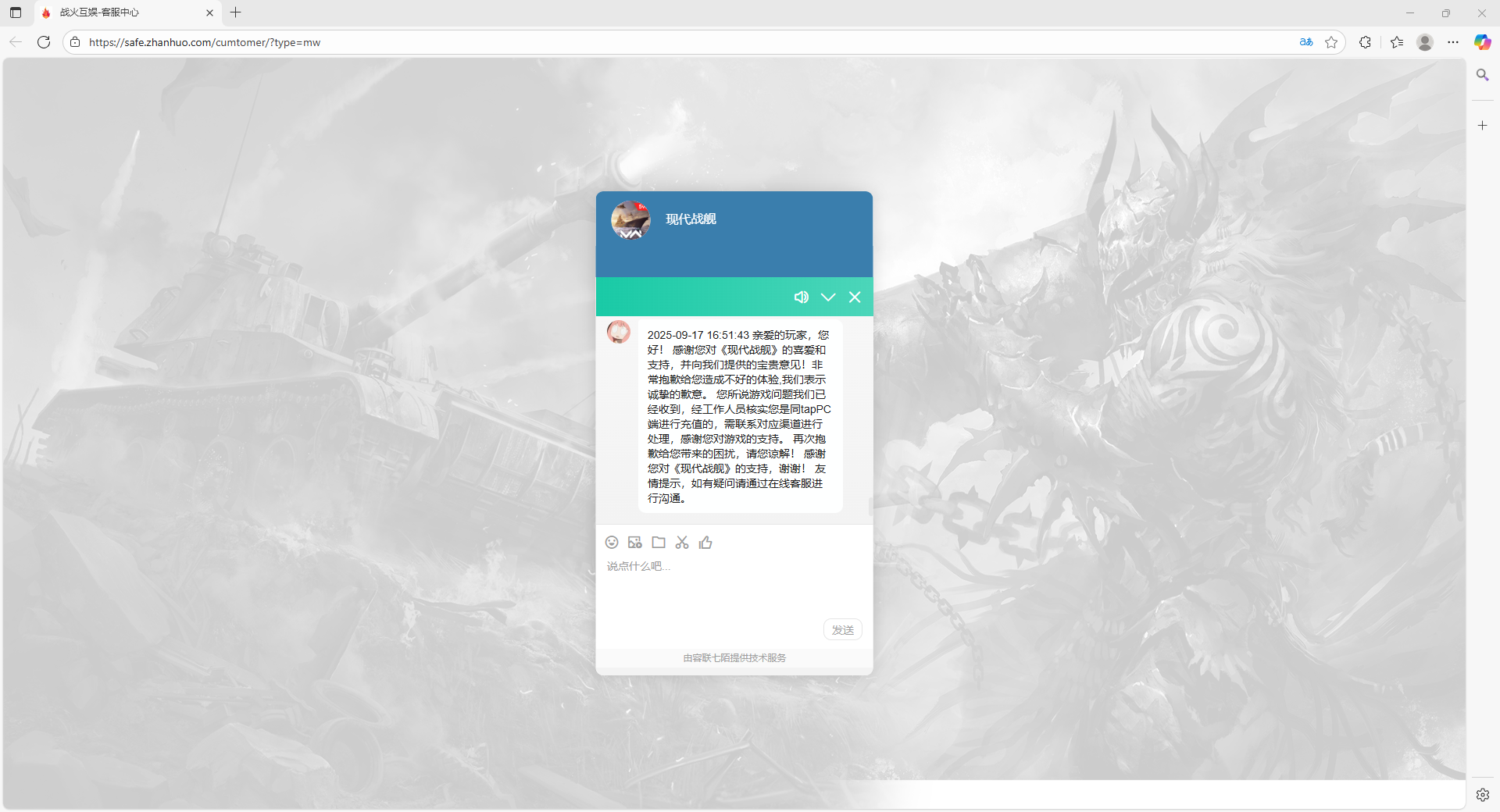The image size is (1500, 812).
Task: Mute the chat sound with the speaker icon
Action: coord(801,297)
